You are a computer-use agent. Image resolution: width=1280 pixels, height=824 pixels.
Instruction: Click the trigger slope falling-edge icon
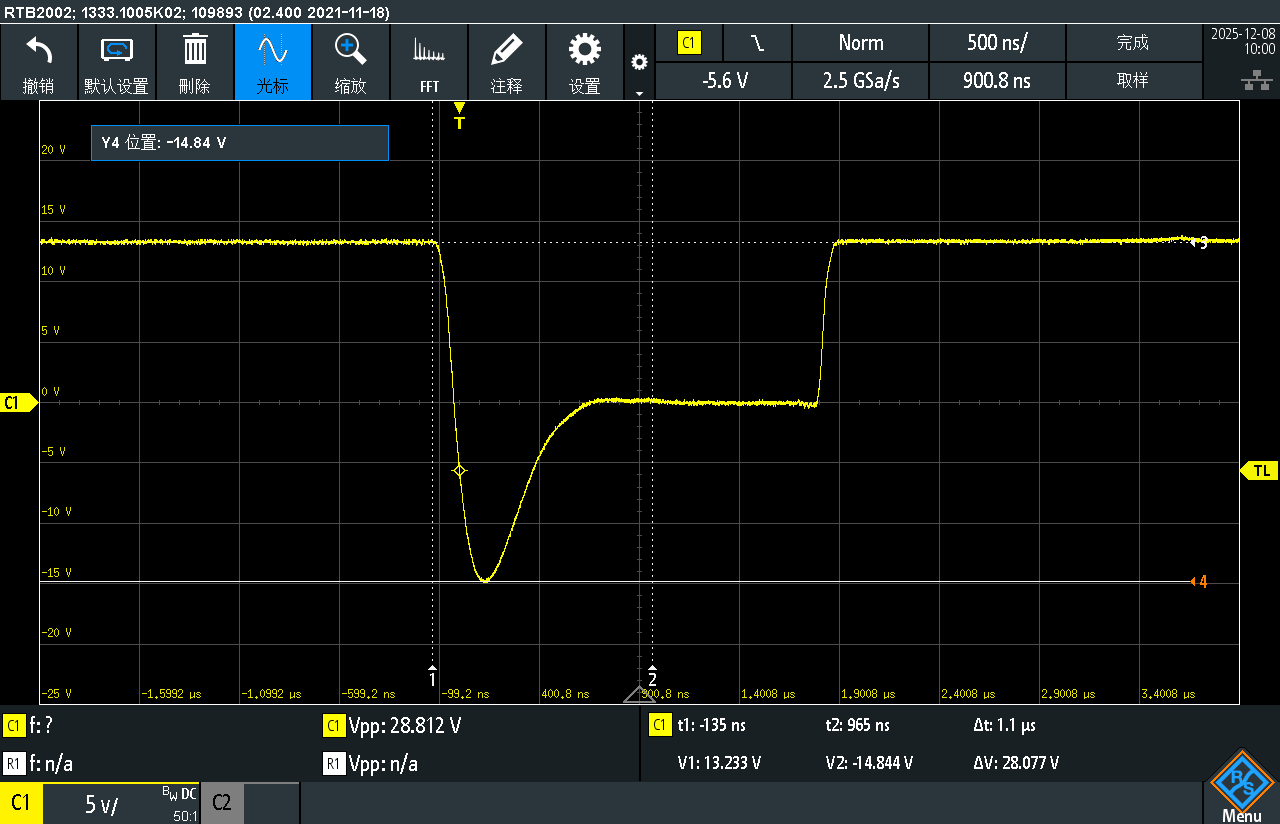[757, 43]
